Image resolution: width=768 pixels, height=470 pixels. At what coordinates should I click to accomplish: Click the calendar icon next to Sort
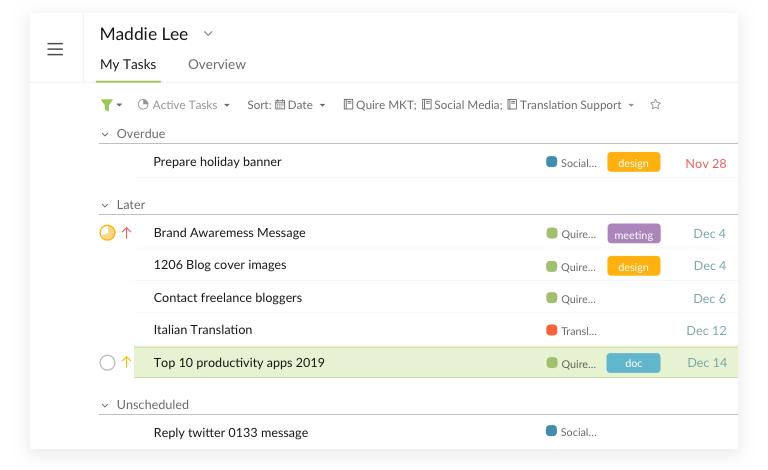[x=280, y=104]
